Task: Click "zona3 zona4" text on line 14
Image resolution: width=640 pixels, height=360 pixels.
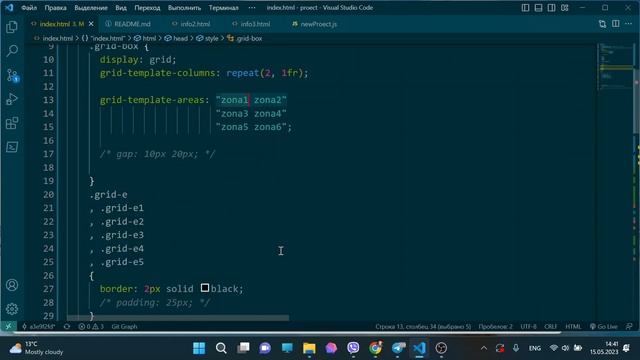Action: [x=251, y=113]
